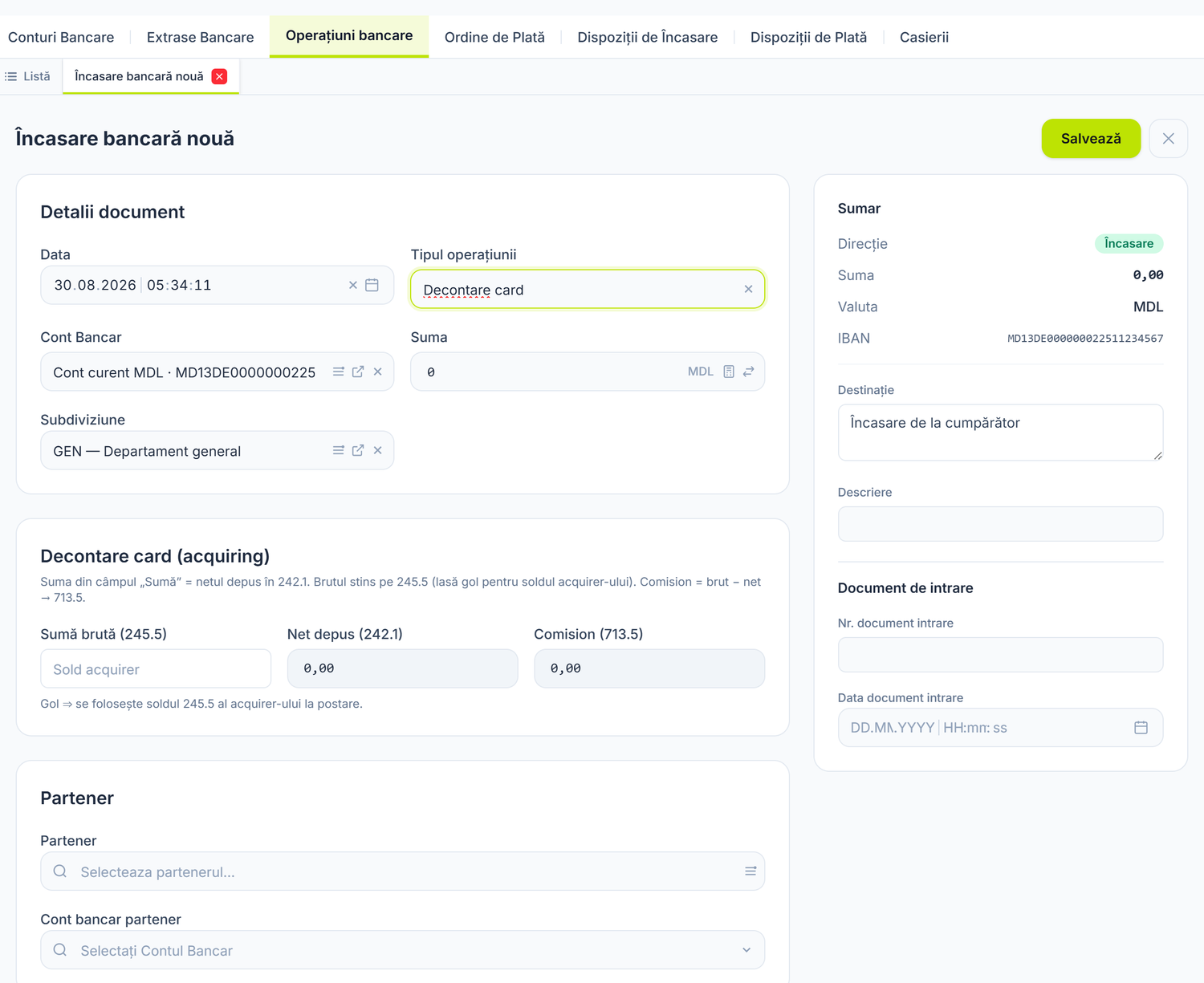The height and width of the screenshot is (983, 1204).
Task: Clear the Subdiviziune selection
Action: [x=378, y=450]
